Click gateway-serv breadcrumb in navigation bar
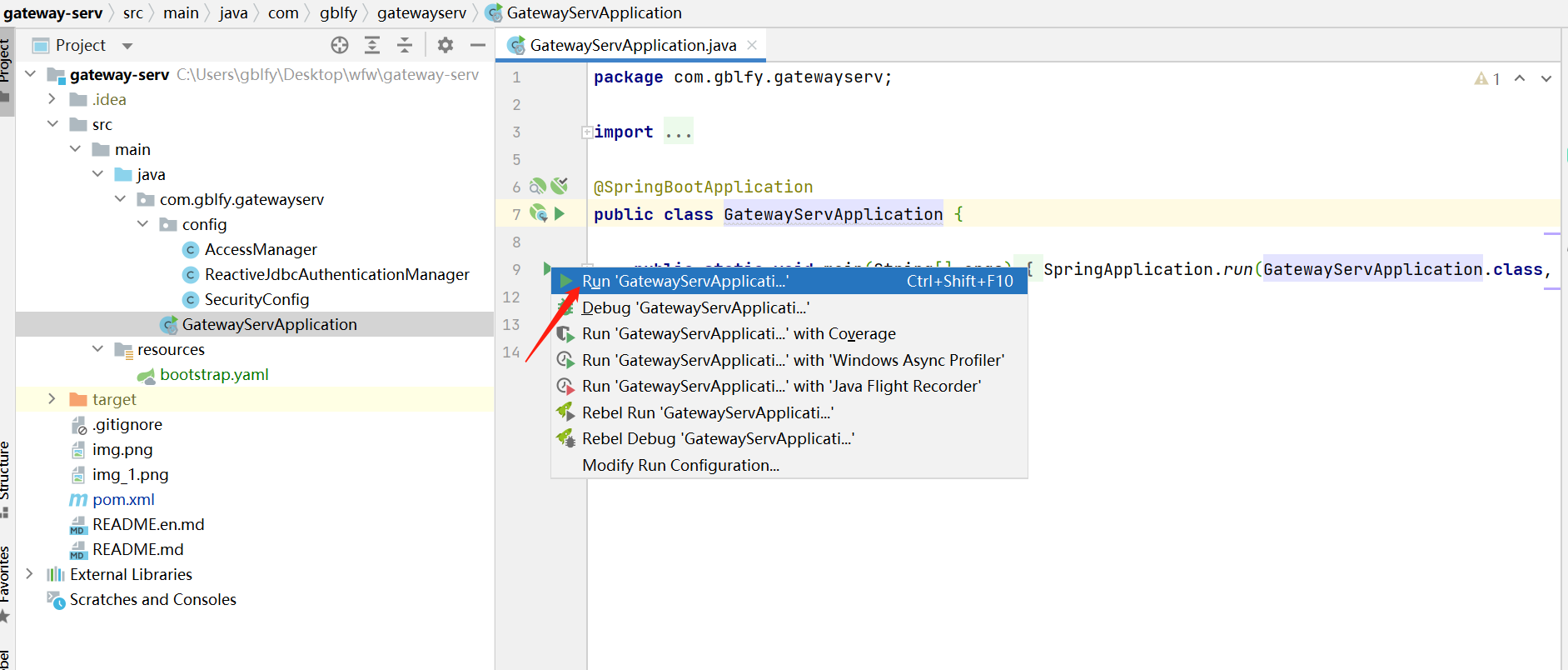 53,12
